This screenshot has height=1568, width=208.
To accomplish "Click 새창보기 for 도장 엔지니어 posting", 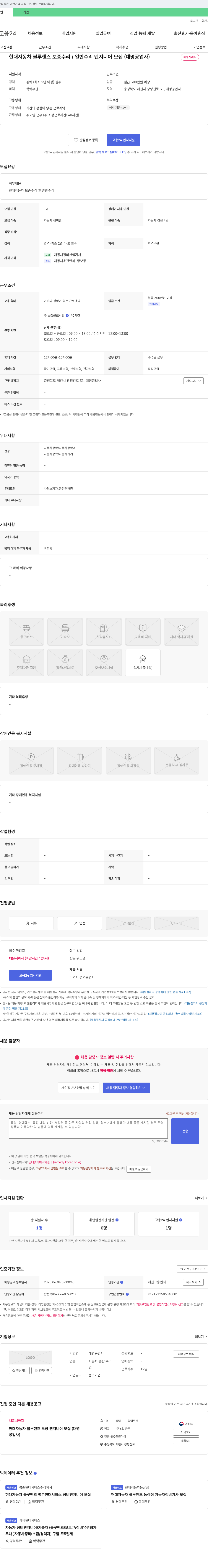I will click(186, 1441).
